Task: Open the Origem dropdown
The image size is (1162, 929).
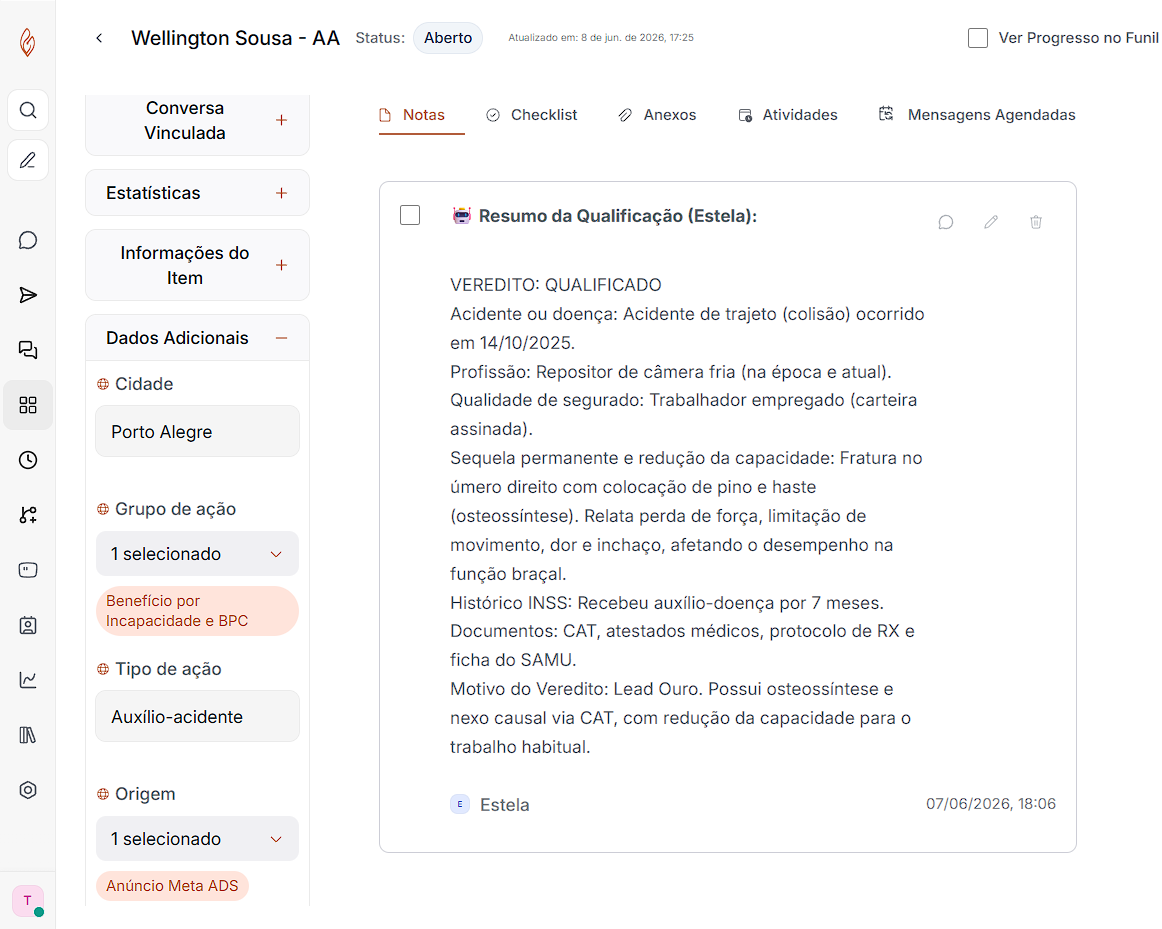Action: (197, 839)
